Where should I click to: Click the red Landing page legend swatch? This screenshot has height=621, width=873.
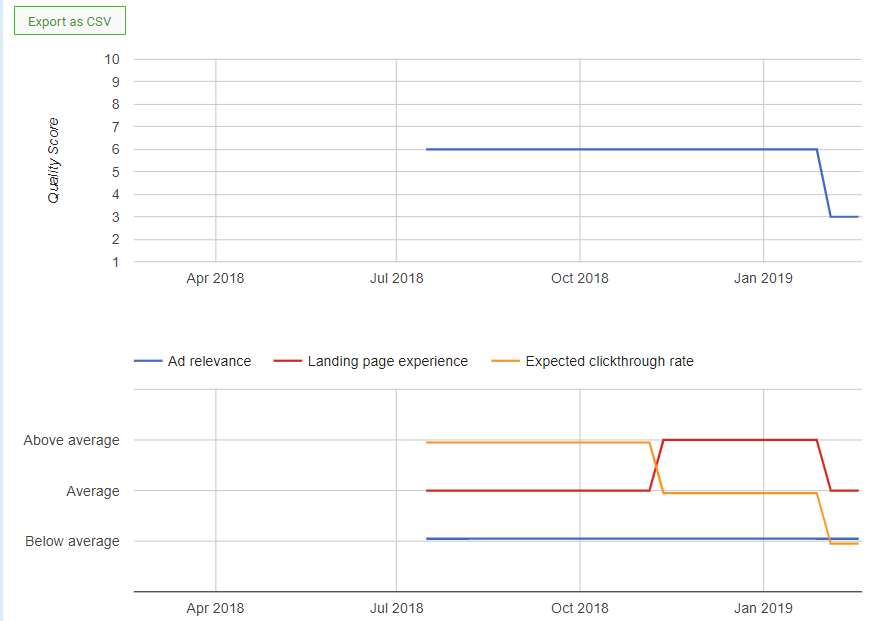pos(287,362)
